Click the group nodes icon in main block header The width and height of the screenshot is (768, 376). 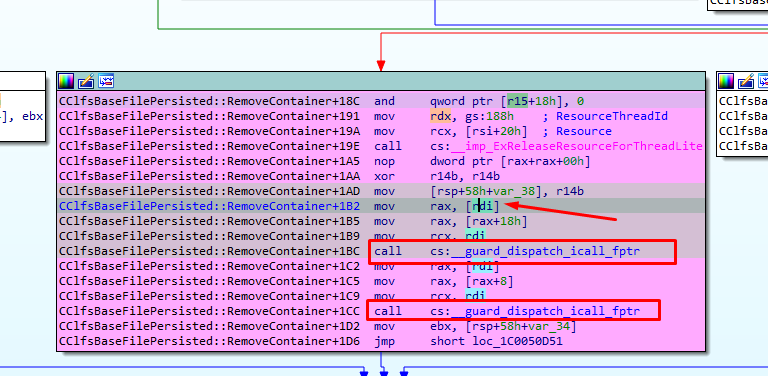(106, 81)
